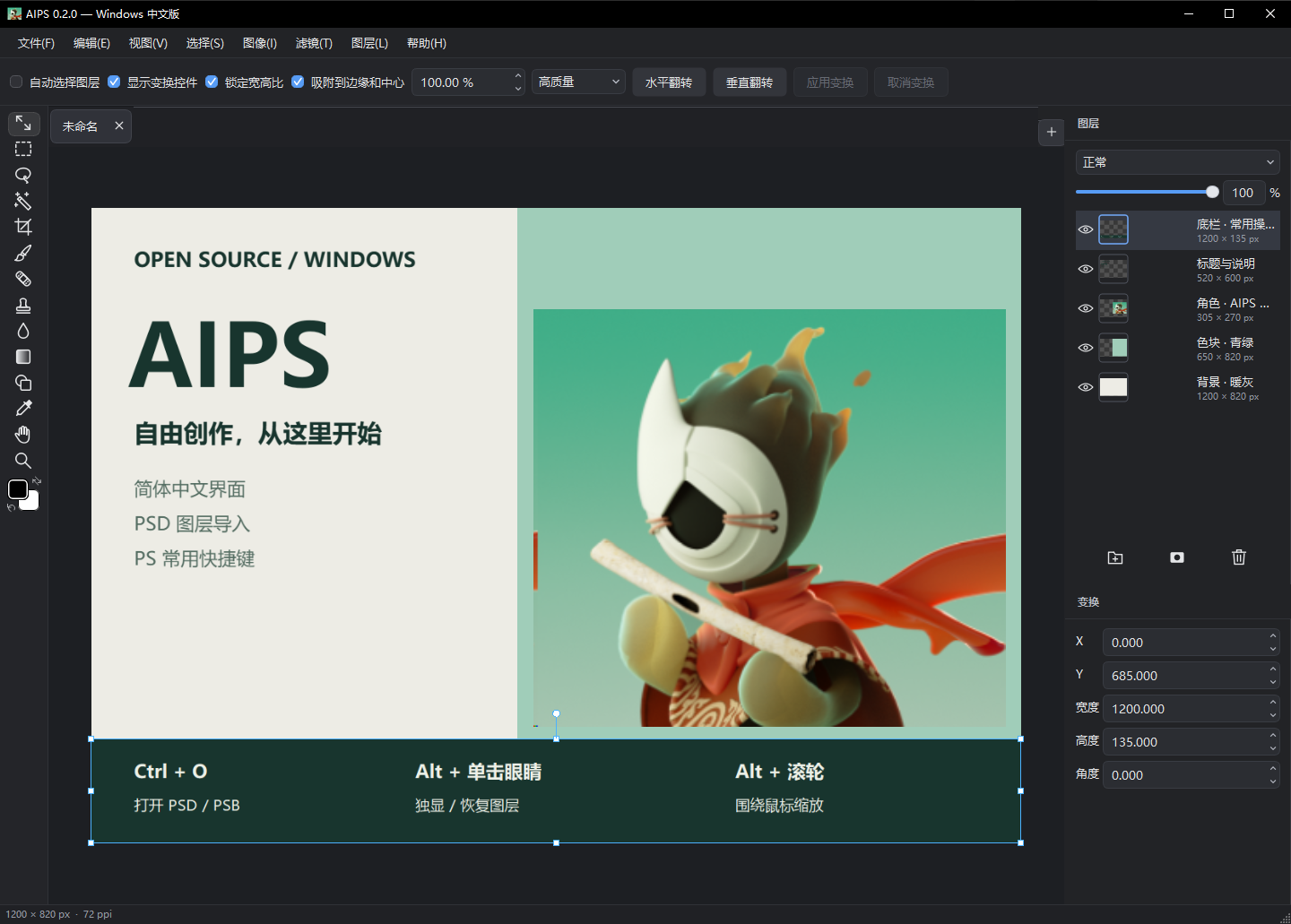Viewport: 1291px width, 924px height.
Task: Delete layer with the trash icon
Action: [x=1239, y=557]
